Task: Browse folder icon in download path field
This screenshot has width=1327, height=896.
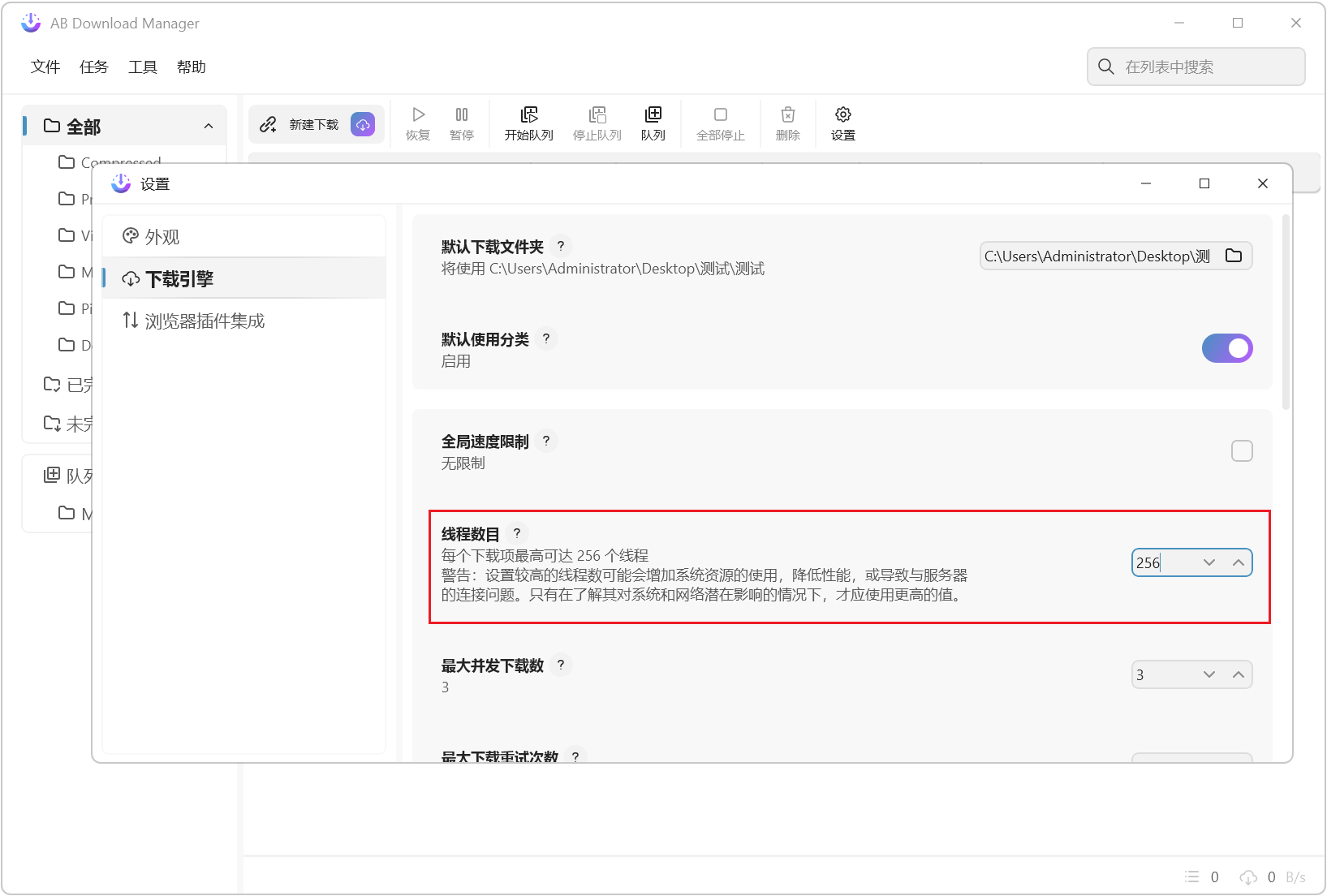Action: [1234, 256]
